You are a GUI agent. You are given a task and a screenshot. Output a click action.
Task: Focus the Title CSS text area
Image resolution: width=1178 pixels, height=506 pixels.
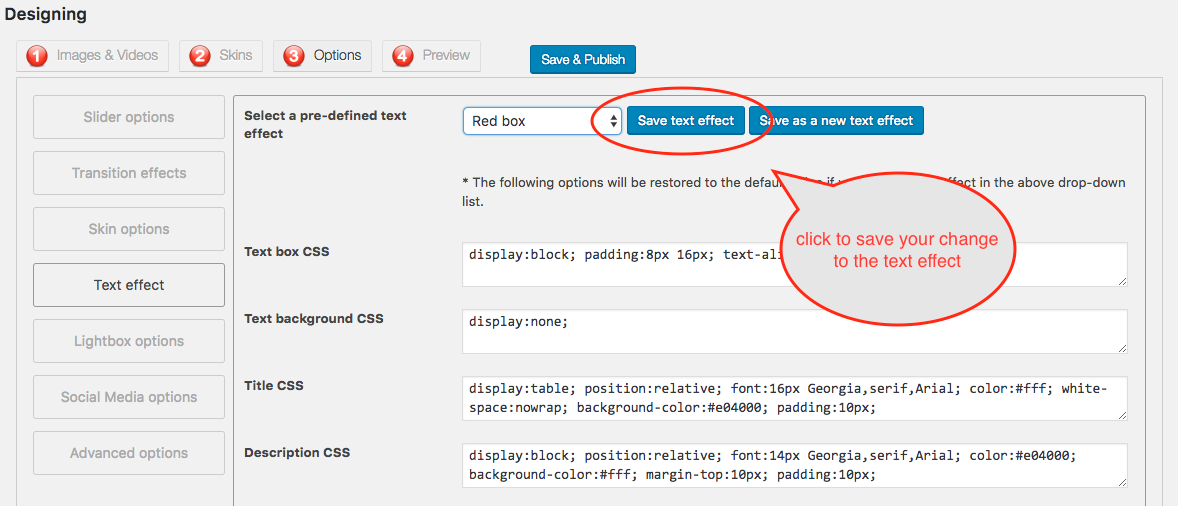pos(794,398)
